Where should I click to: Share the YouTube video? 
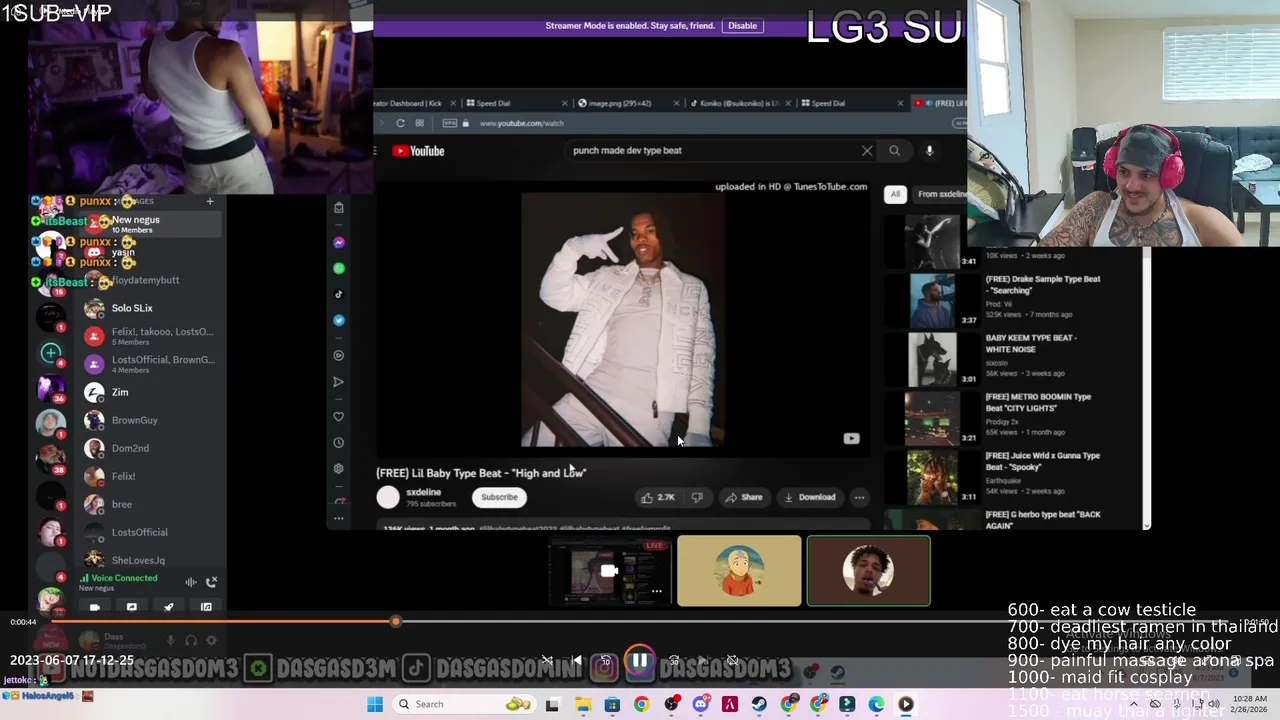tap(744, 497)
